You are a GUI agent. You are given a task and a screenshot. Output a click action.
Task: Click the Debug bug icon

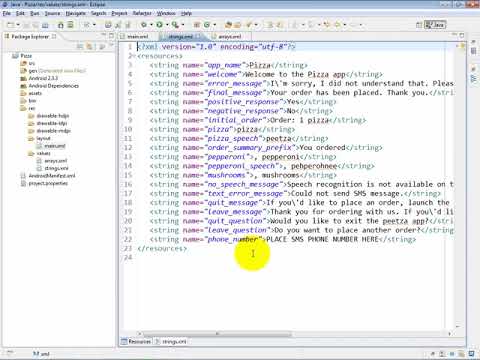[144, 25]
